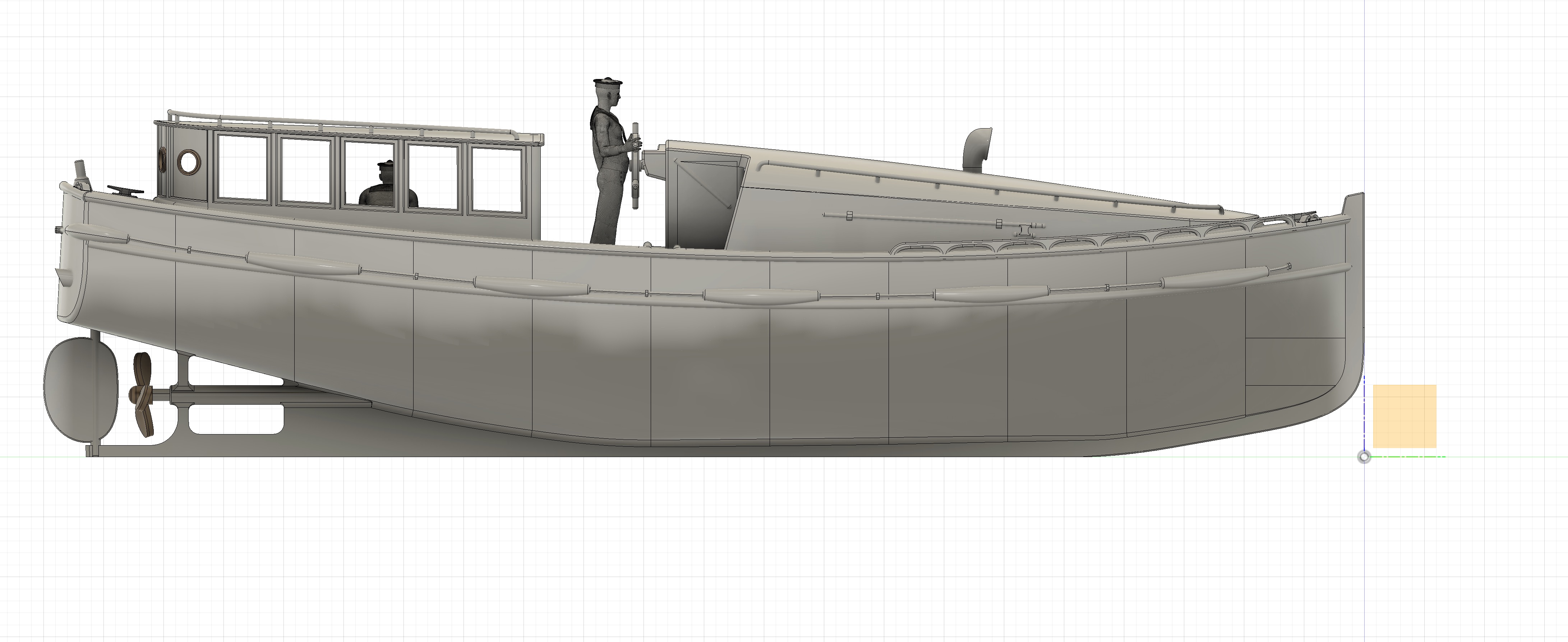Select the rounded cutout in the keel skeg
Screen dimensions: 1568x642
click(236, 419)
